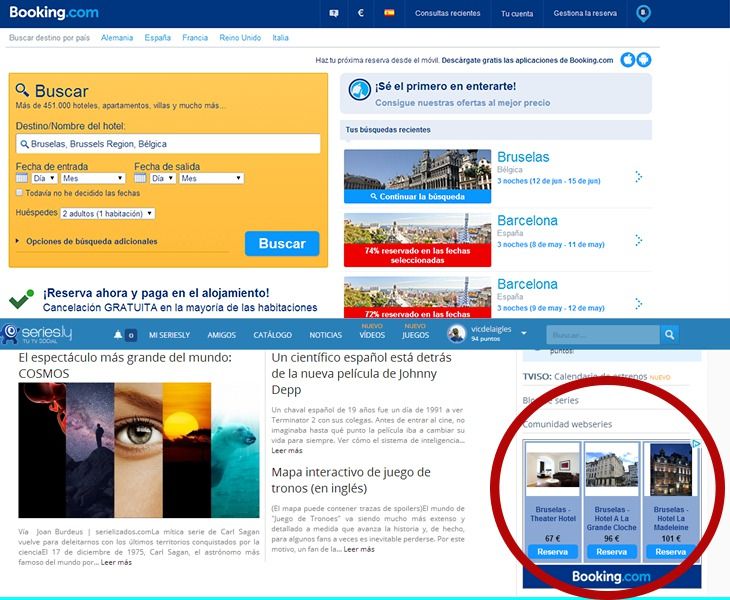Open Huéspedes 2 adultos dropdown

click(107, 213)
